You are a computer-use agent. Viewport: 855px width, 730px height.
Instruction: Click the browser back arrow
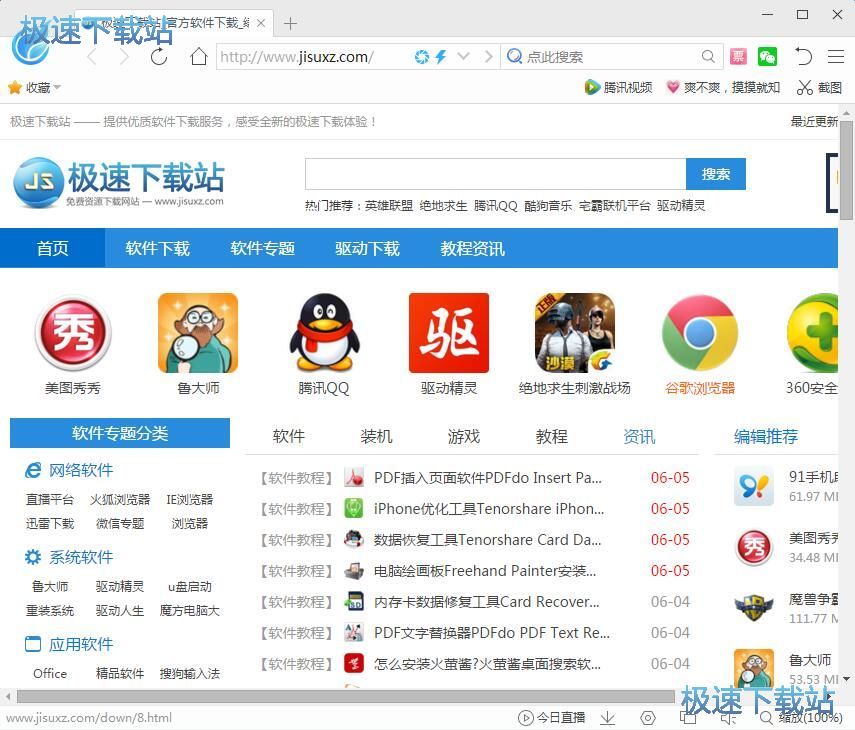click(x=92, y=57)
